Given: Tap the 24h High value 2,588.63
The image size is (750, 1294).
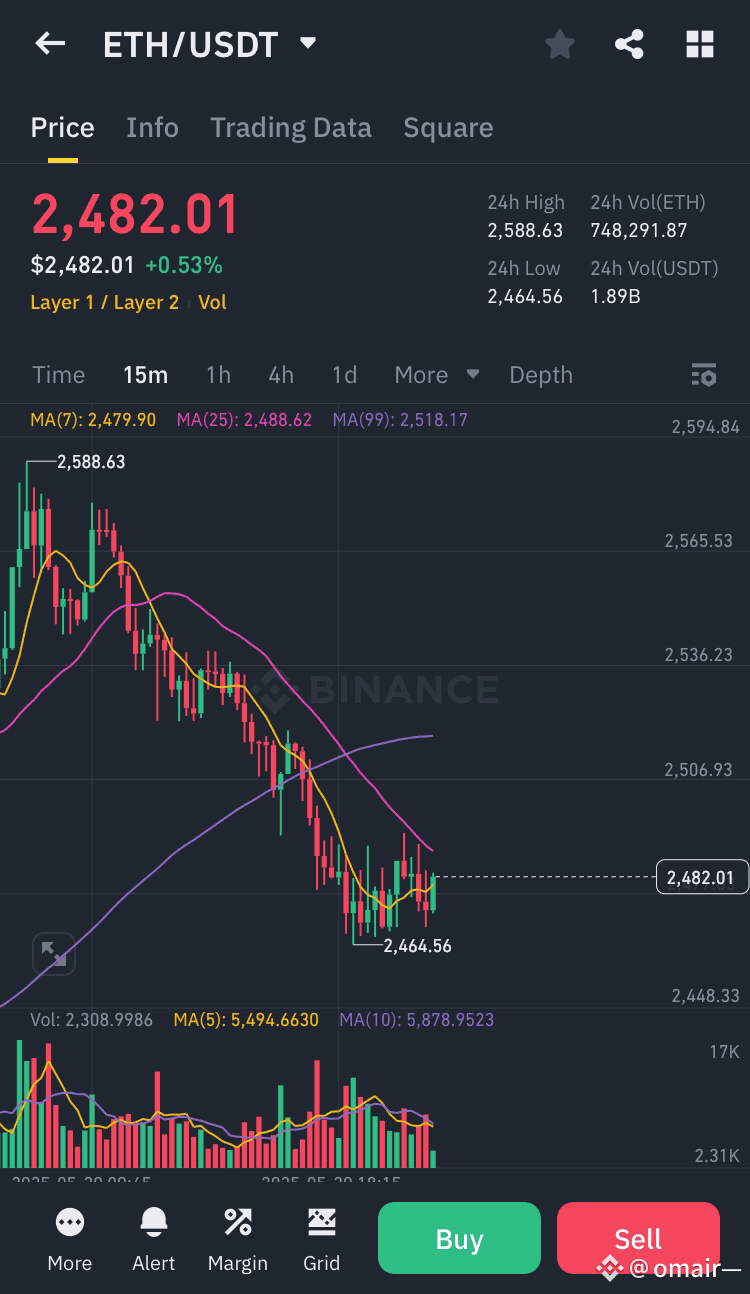Looking at the screenshot, I should tap(525, 230).
